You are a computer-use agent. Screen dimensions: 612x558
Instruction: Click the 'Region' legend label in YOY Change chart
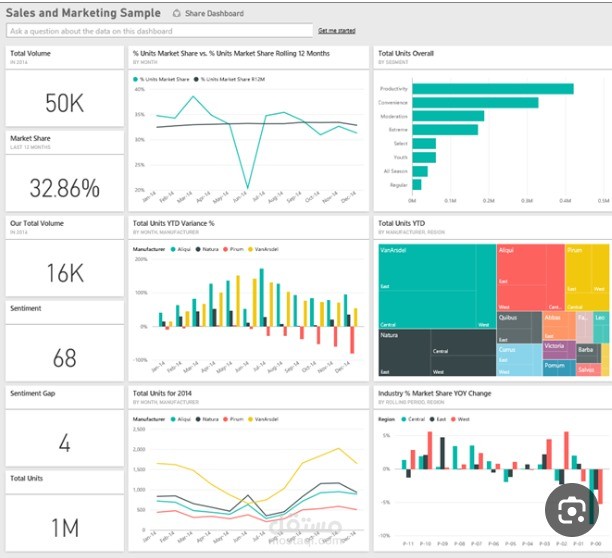[386, 419]
